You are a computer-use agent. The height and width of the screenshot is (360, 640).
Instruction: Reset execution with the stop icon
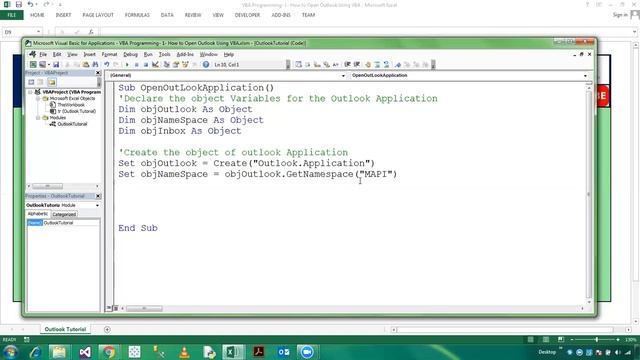coord(146,64)
